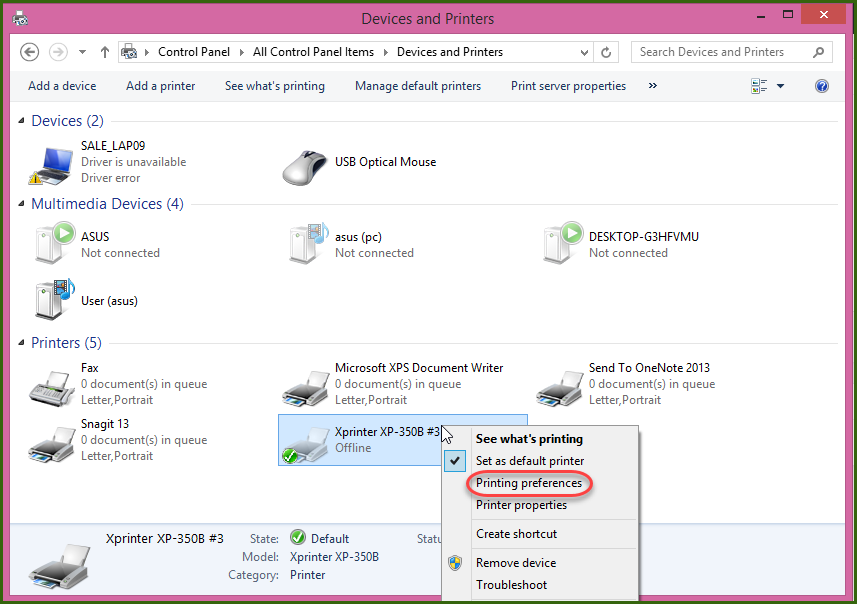
Task: Open the view options dropdown arrow
Action: click(x=780, y=86)
